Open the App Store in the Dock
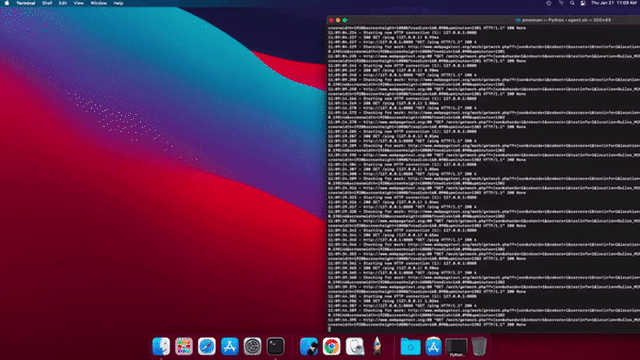 coord(229,347)
